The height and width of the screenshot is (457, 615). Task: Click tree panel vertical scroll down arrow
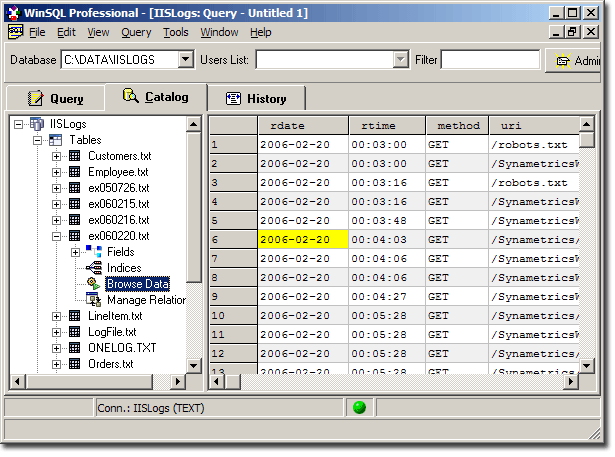pyautogui.click(x=193, y=366)
